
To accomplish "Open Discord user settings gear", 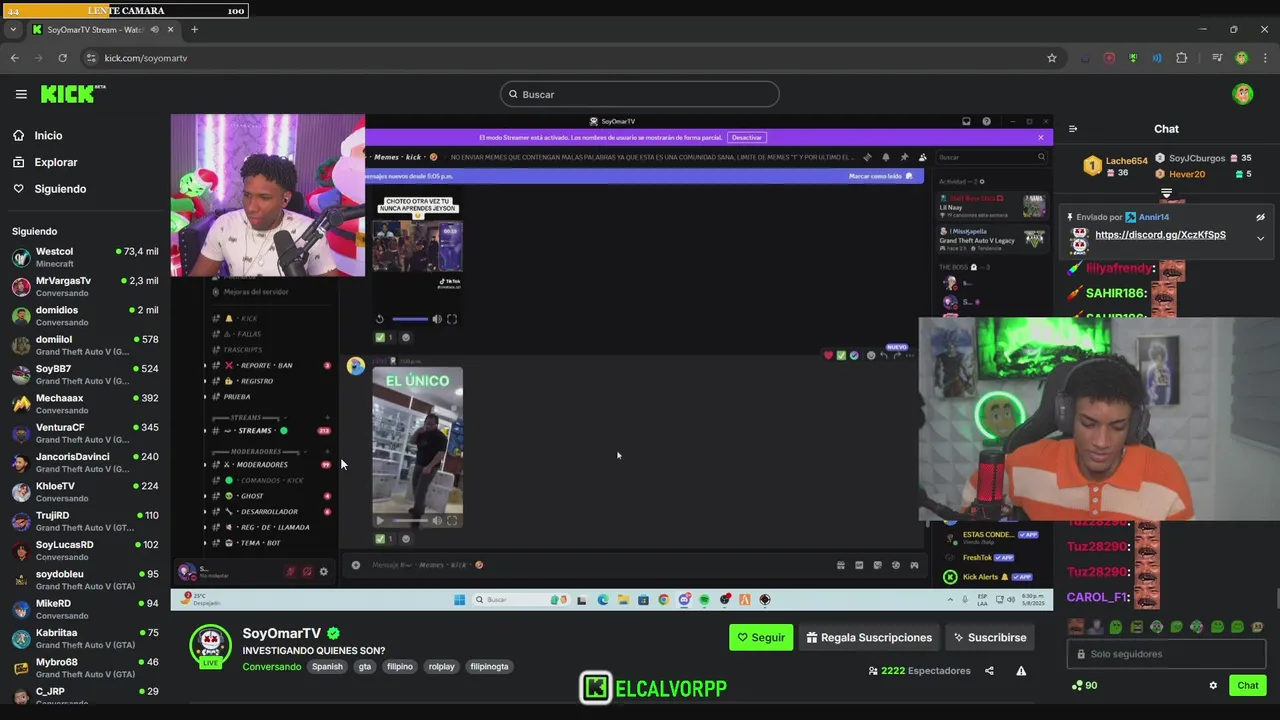I will 323,572.
